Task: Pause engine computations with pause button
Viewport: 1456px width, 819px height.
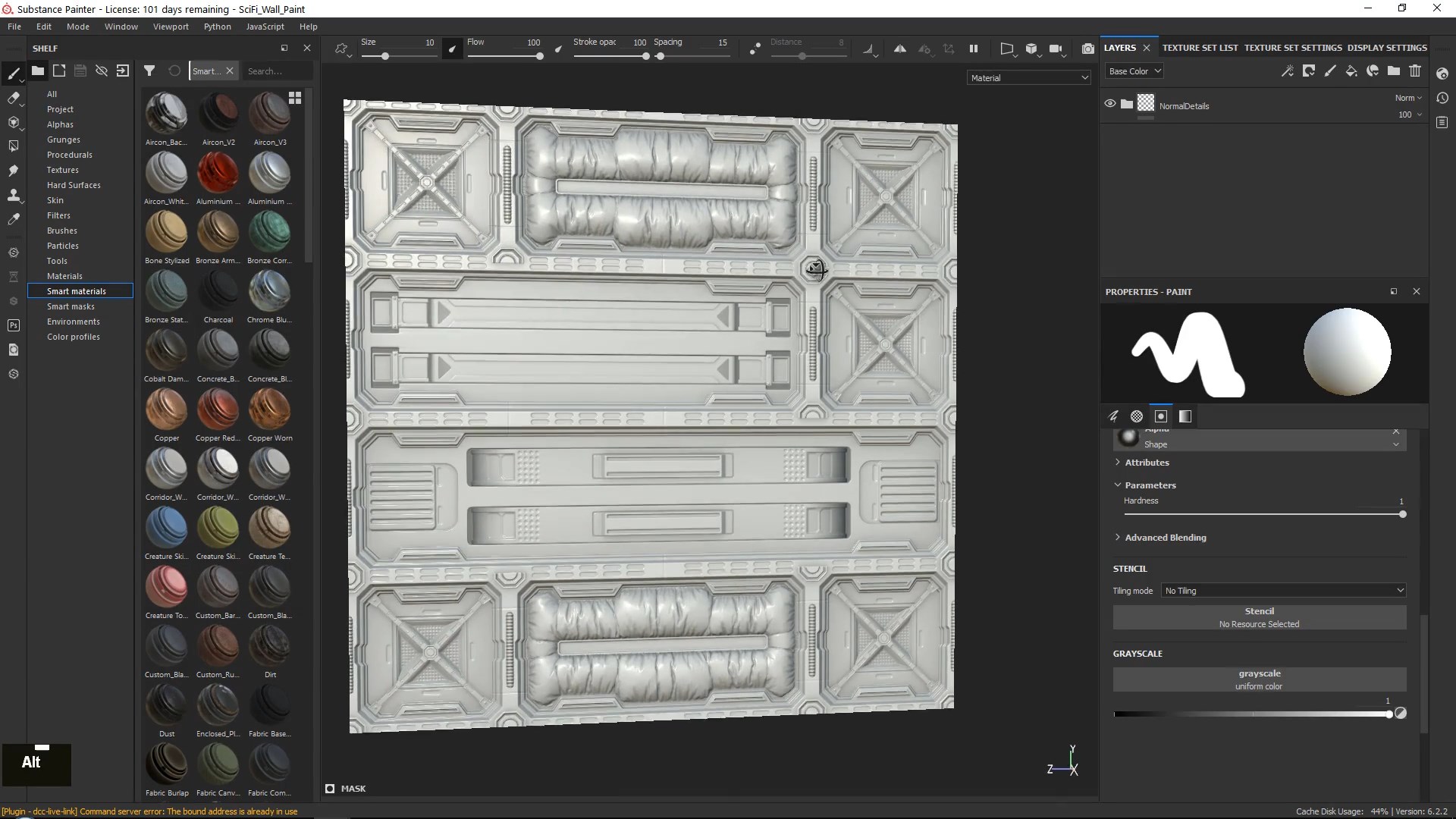Action: click(974, 49)
